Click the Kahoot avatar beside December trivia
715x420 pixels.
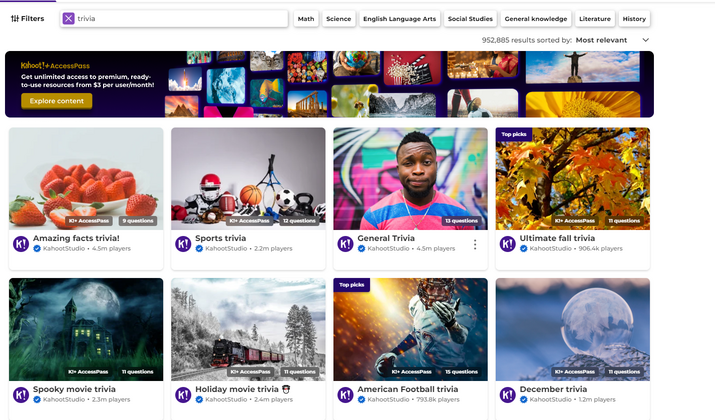[508, 394]
